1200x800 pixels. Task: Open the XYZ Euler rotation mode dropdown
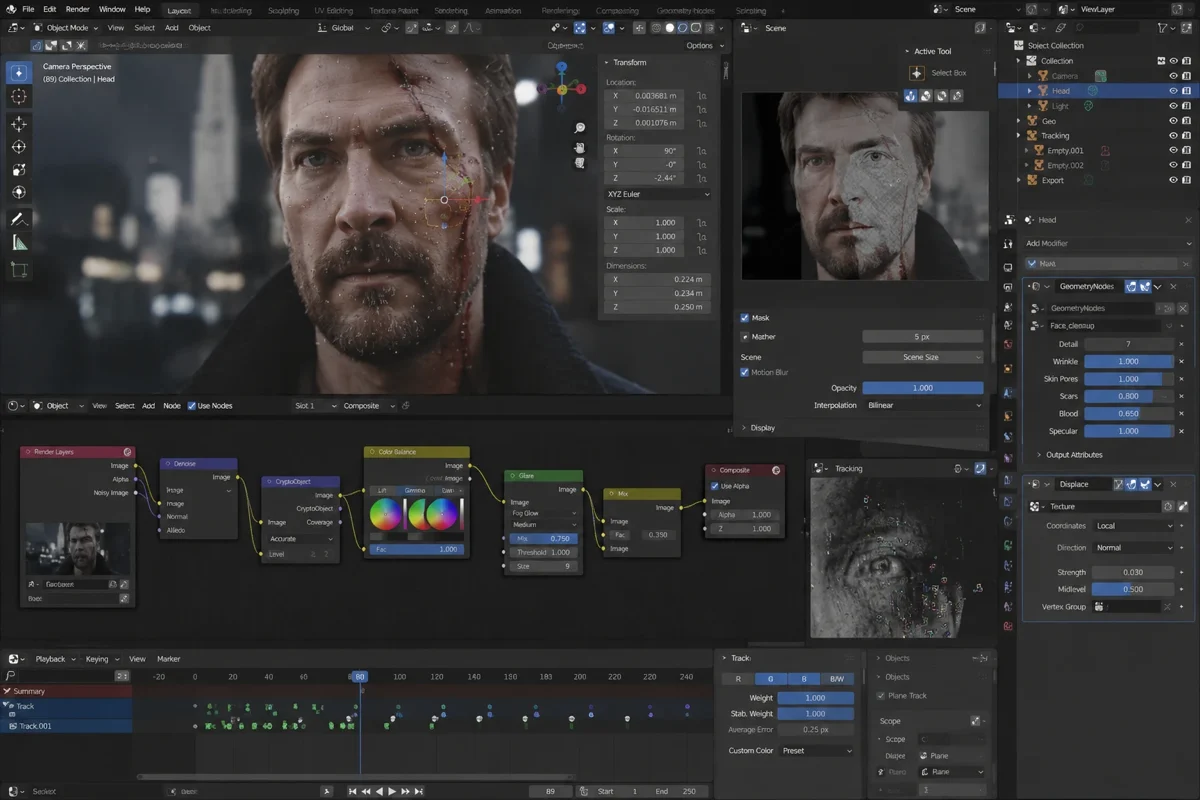click(658, 194)
